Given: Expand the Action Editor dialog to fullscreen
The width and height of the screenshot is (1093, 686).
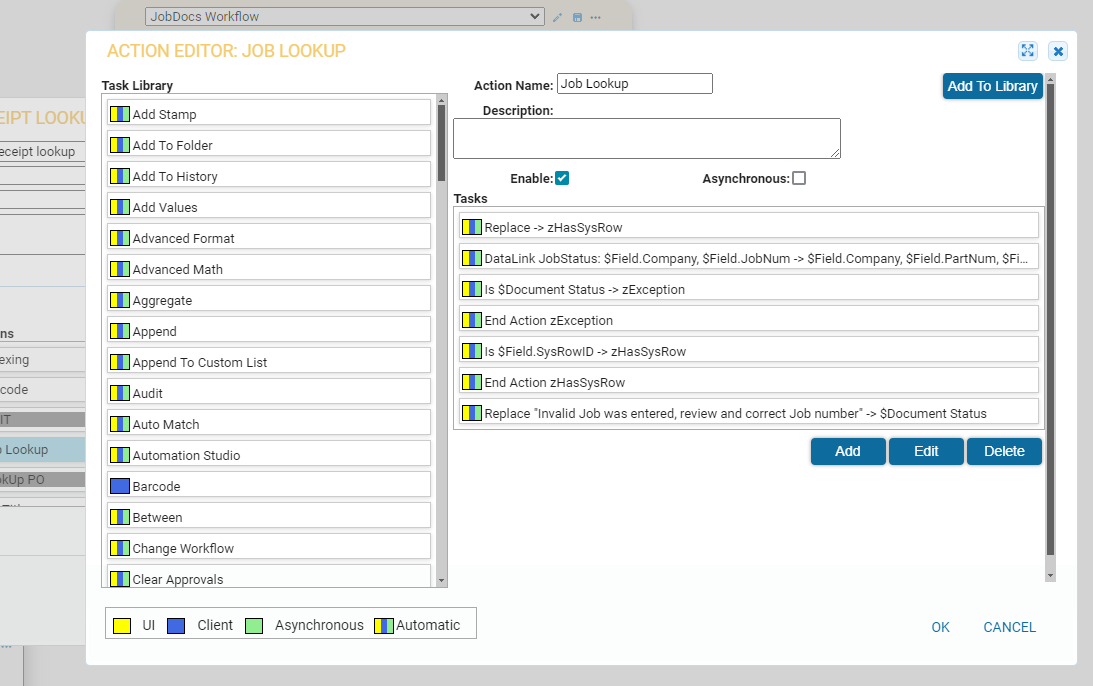Looking at the screenshot, I should [x=1027, y=51].
